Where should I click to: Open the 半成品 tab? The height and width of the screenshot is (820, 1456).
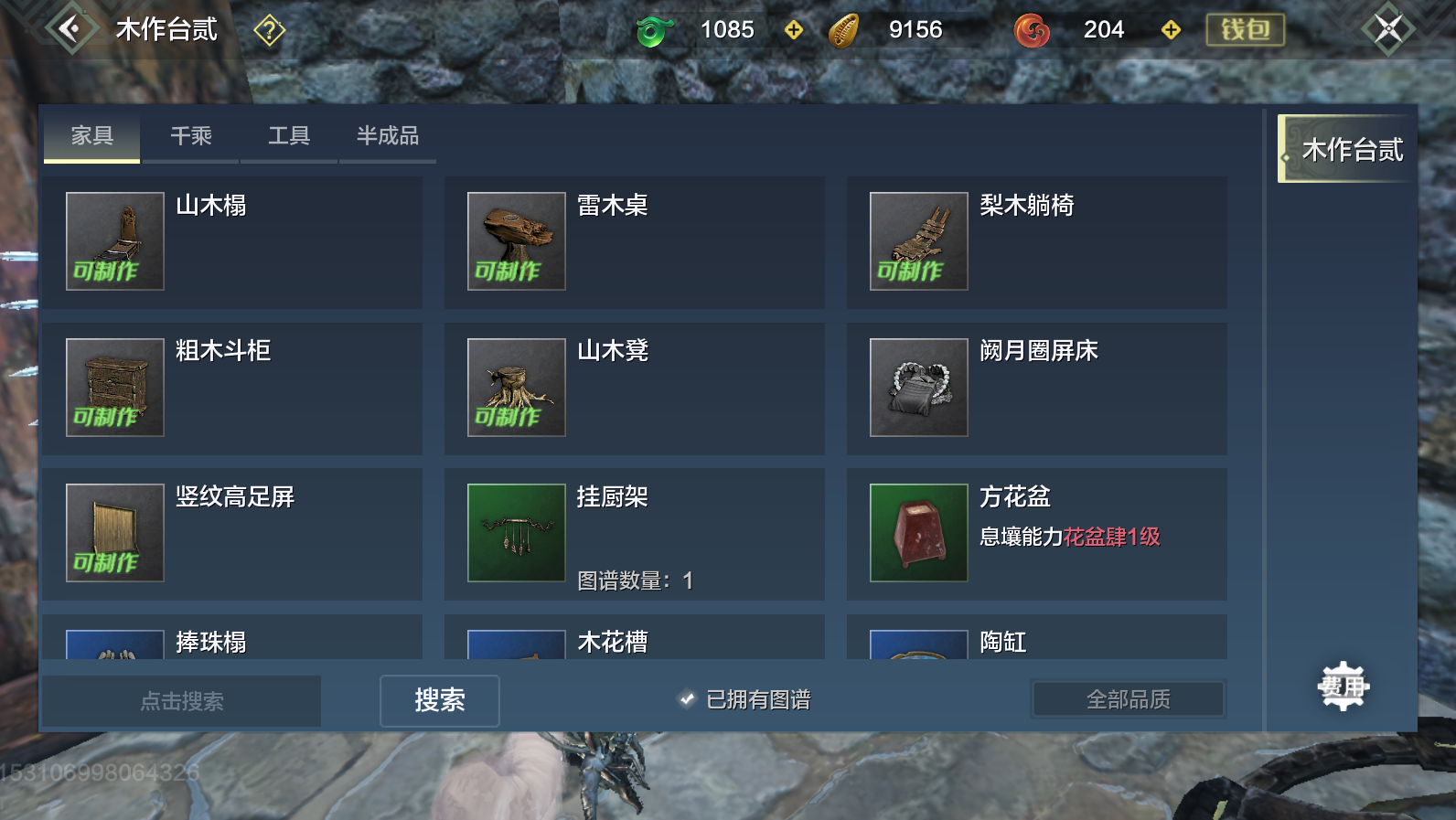pos(388,136)
